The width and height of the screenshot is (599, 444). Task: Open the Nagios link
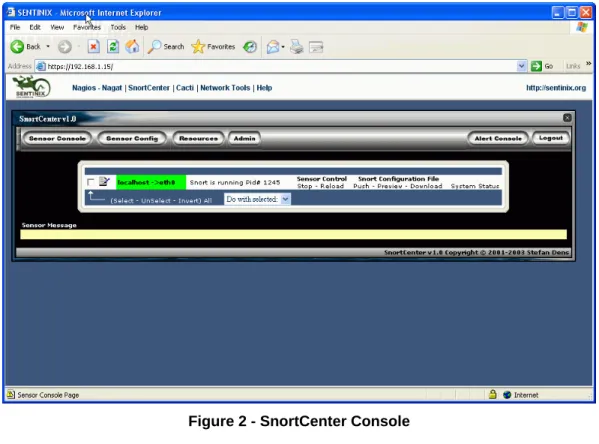[84, 88]
